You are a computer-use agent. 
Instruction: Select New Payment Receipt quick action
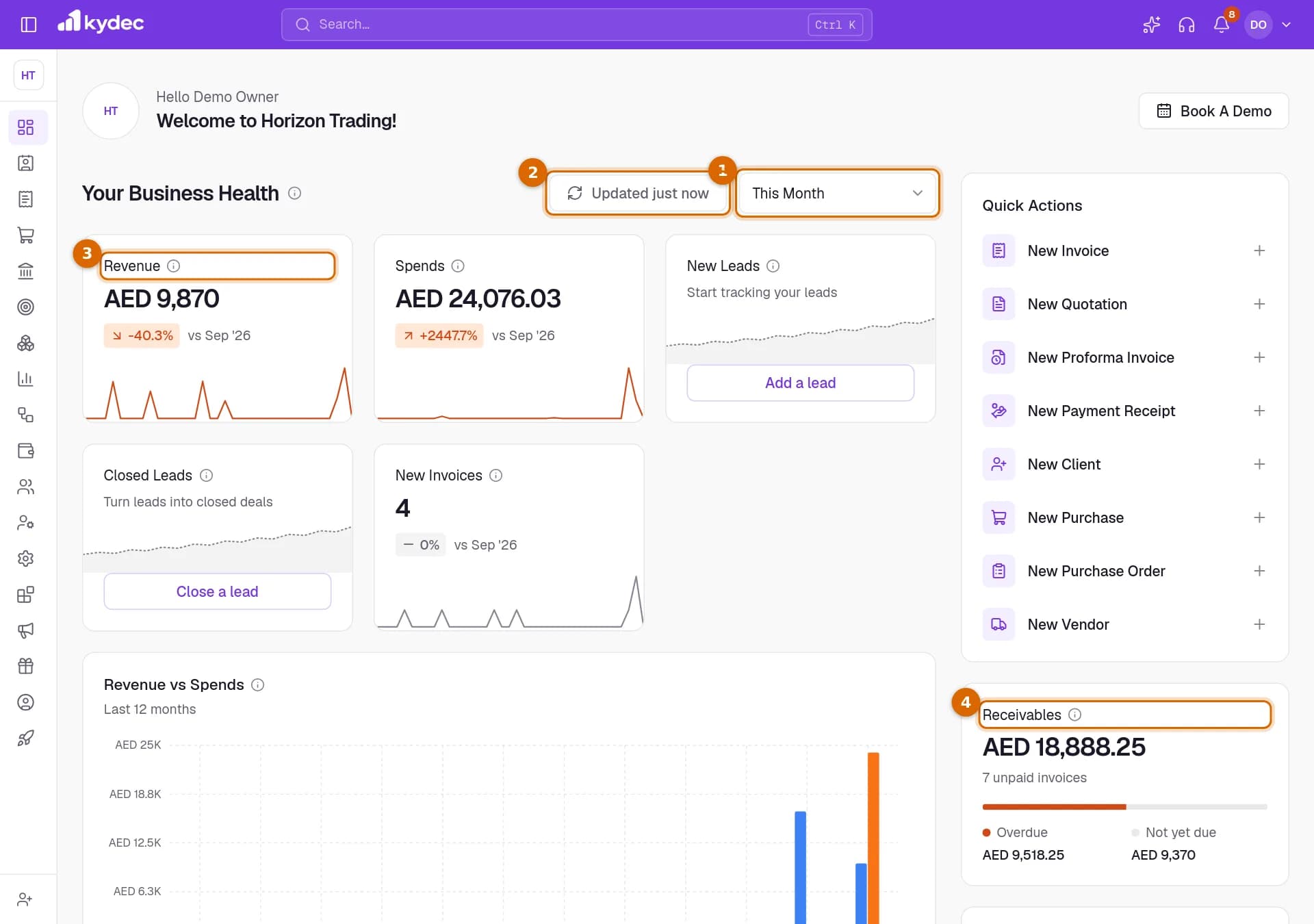1124,411
